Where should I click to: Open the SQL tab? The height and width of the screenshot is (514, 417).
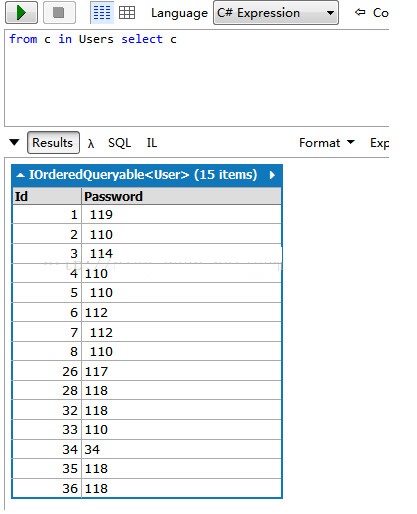119,143
